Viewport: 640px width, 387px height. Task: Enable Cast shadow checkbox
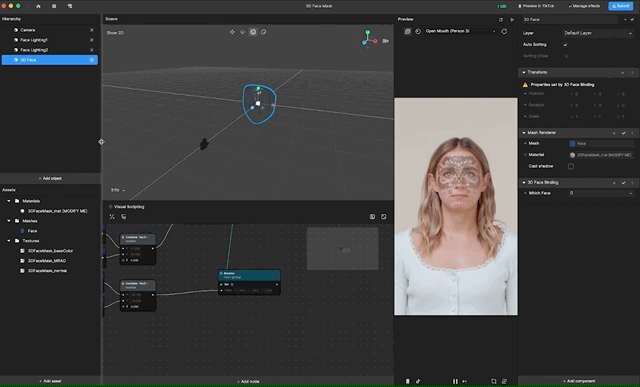pos(571,167)
